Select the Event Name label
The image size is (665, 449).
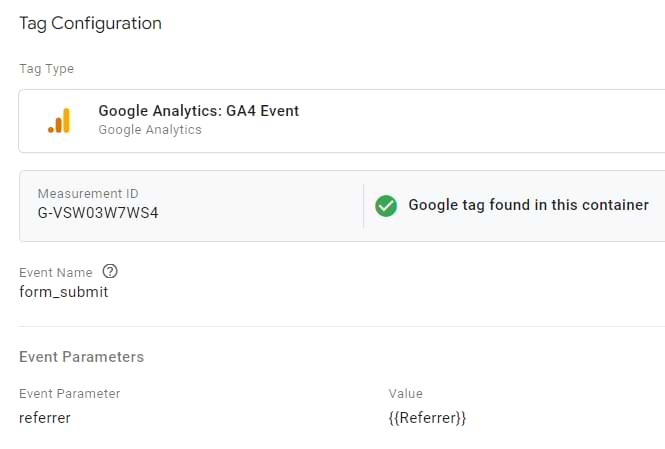[x=56, y=272]
